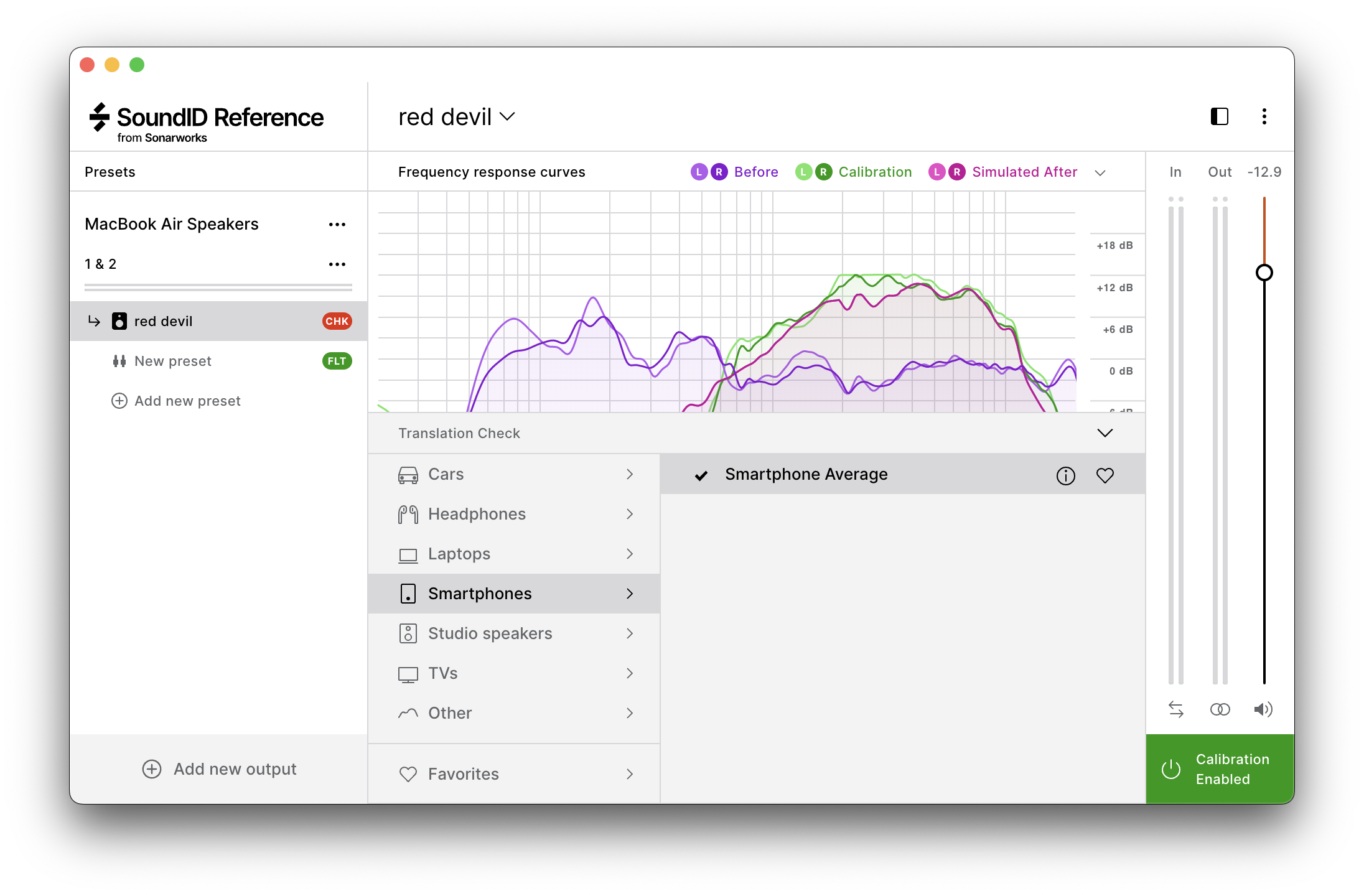This screenshot has height=896, width=1364.
Task: Toggle Calibration right channel curve
Action: pos(823,172)
